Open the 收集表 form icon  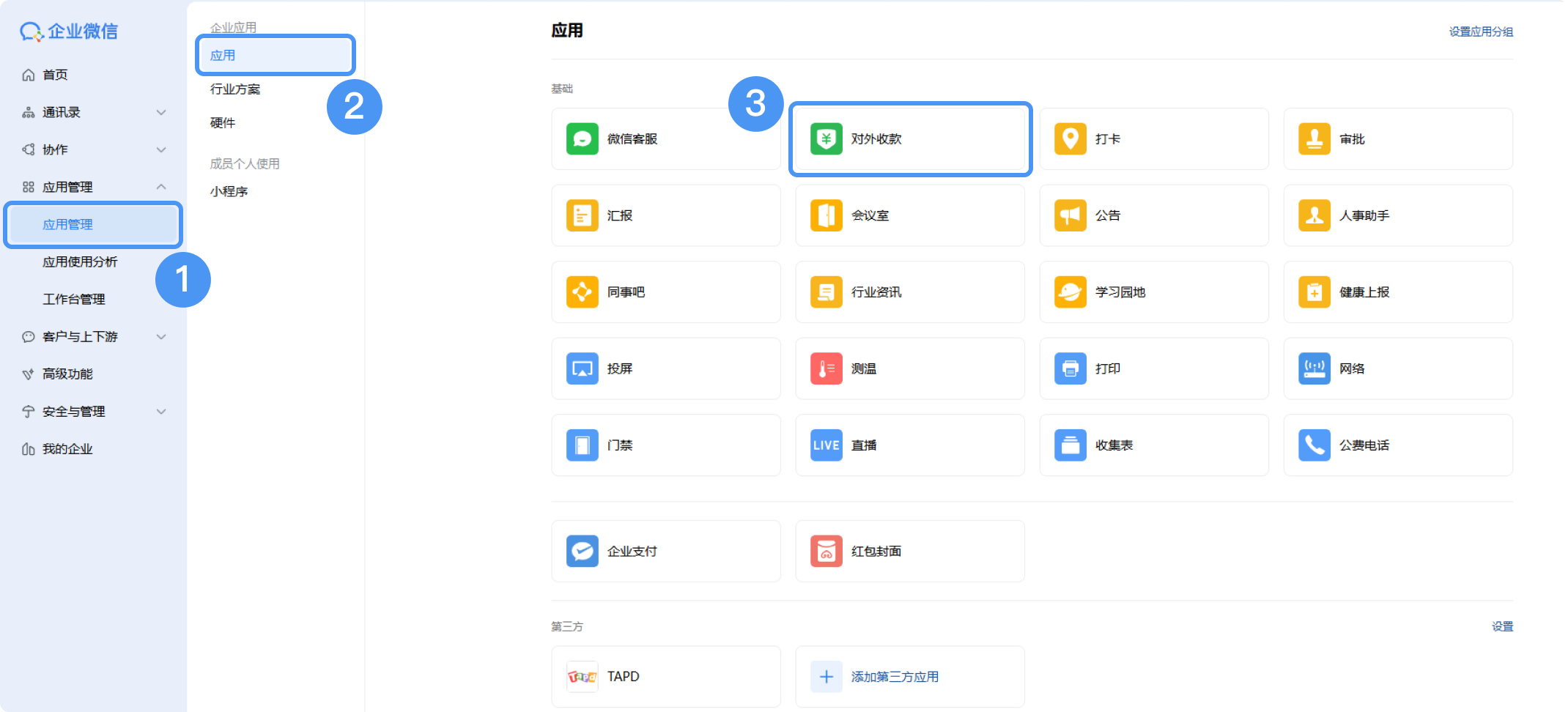pos(1070,445)
